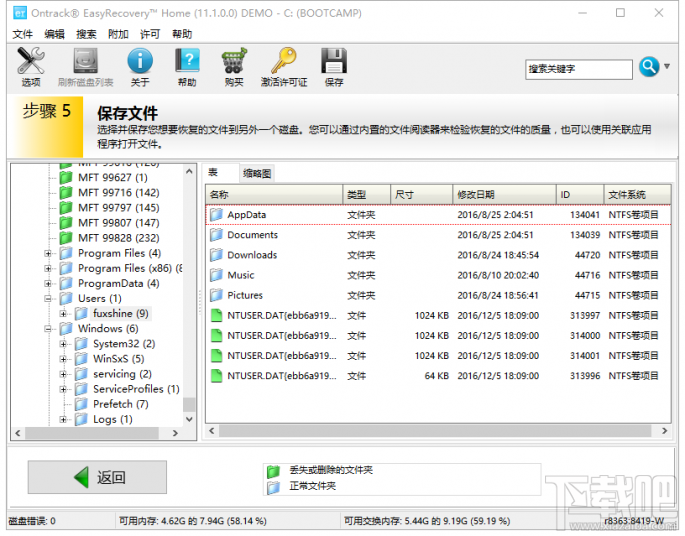Click the Pictures folder icon in list
This screenshot has width=685, height=536.
coord(216,295)
